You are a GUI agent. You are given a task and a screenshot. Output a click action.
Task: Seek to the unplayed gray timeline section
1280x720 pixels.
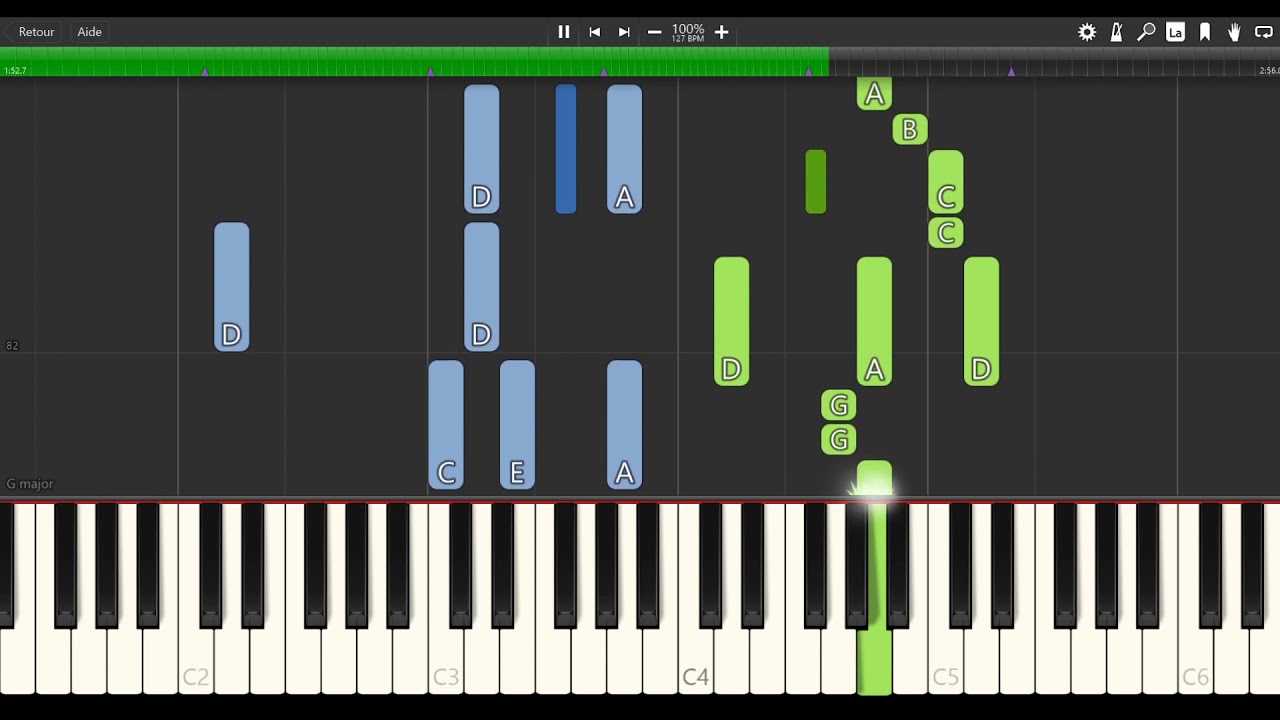[1054, 62]
